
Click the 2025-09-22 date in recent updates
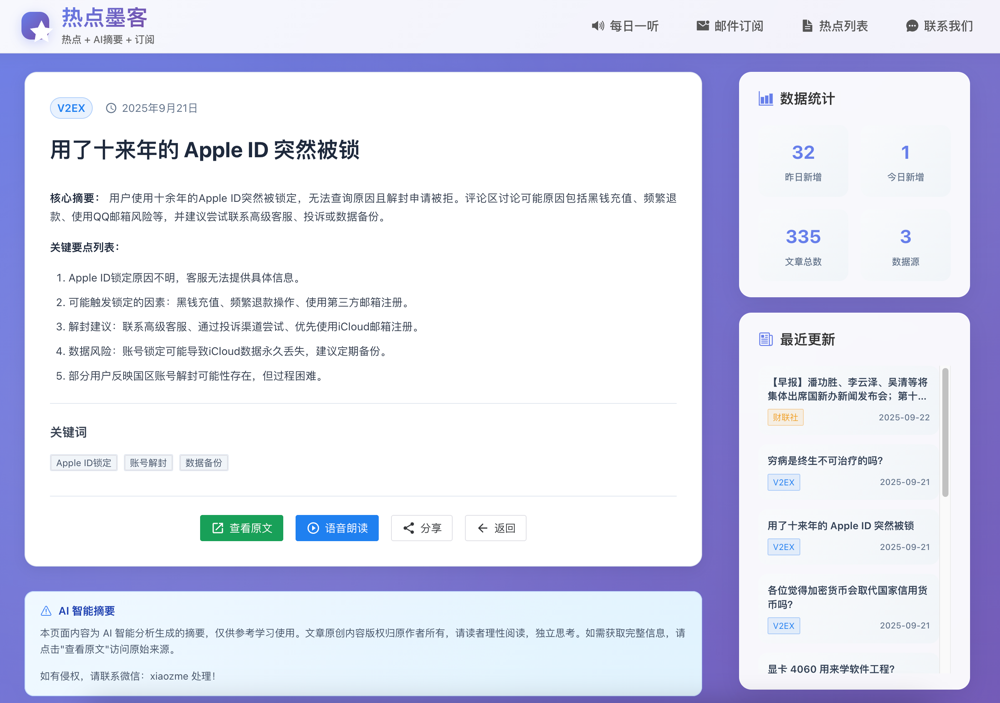(x=904, y=417)
